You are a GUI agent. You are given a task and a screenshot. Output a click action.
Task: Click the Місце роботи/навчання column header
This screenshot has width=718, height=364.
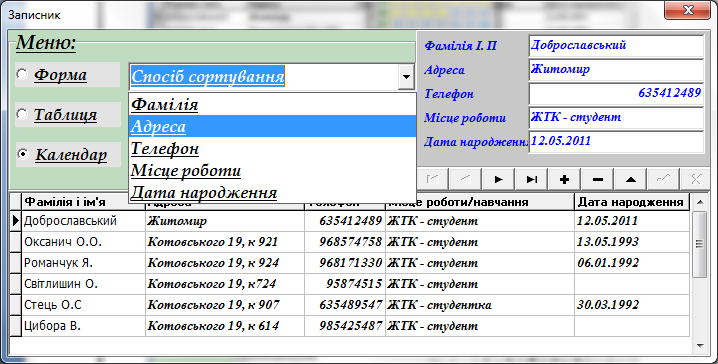pyautogui.click(x=480, y=202)
